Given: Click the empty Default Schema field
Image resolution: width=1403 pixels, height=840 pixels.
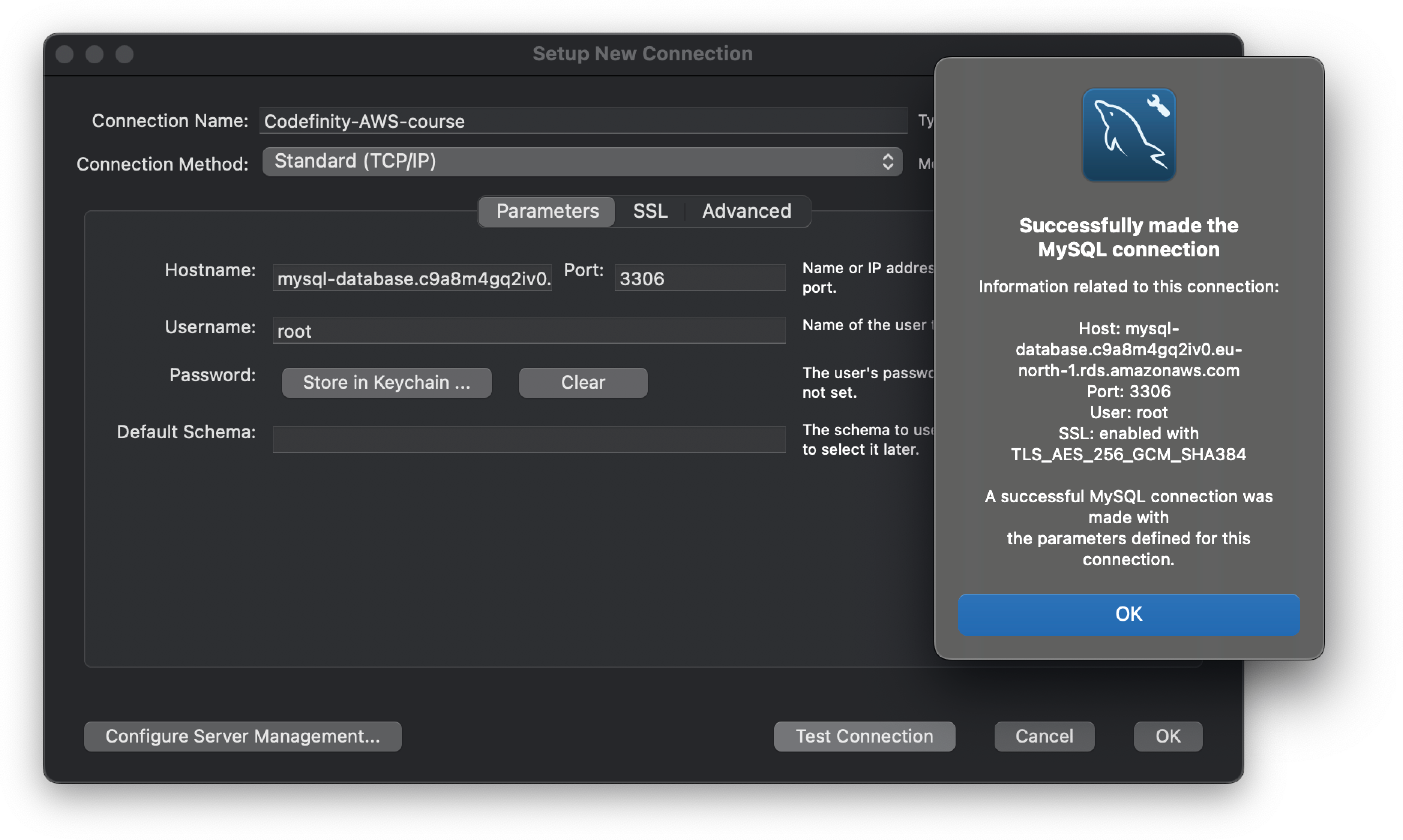Looking at the screenshot, I should (x=529, y=440).
